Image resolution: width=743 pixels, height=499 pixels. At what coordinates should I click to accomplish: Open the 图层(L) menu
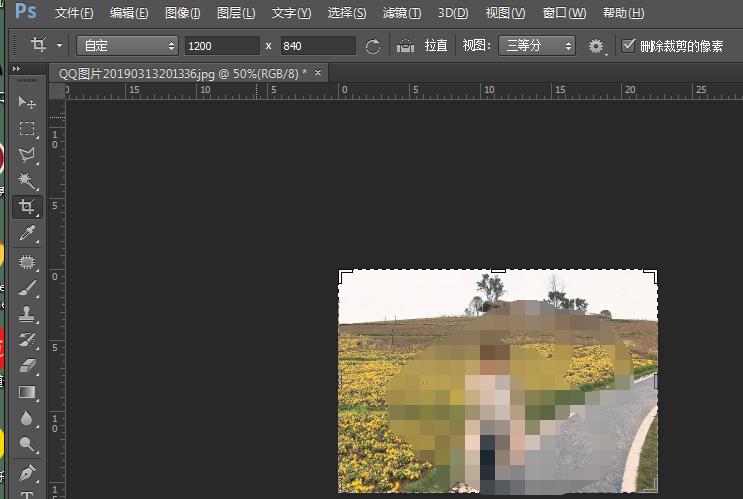click(236, 13)
